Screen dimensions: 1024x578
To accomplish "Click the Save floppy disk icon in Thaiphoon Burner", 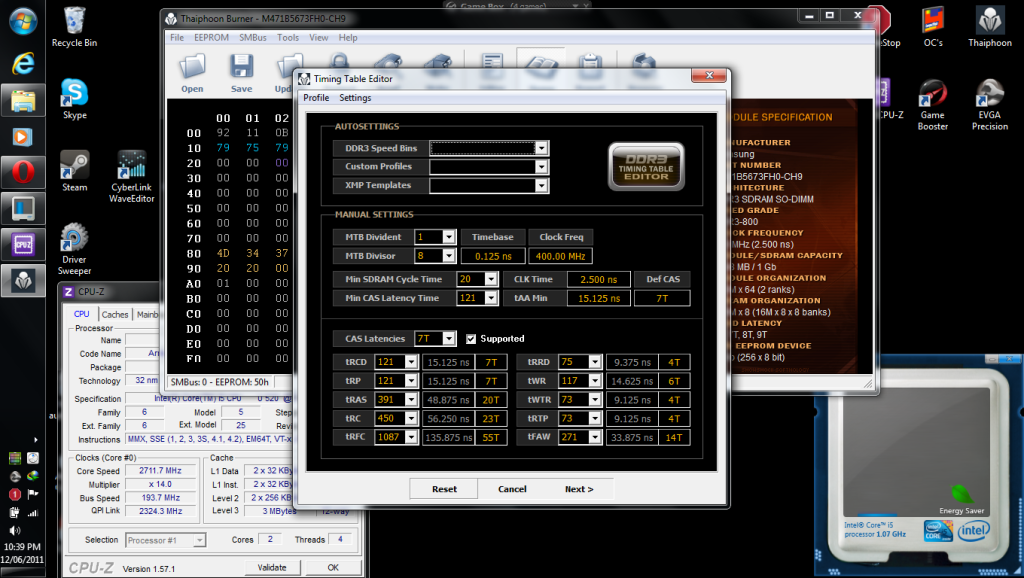I will click(241, 67).
